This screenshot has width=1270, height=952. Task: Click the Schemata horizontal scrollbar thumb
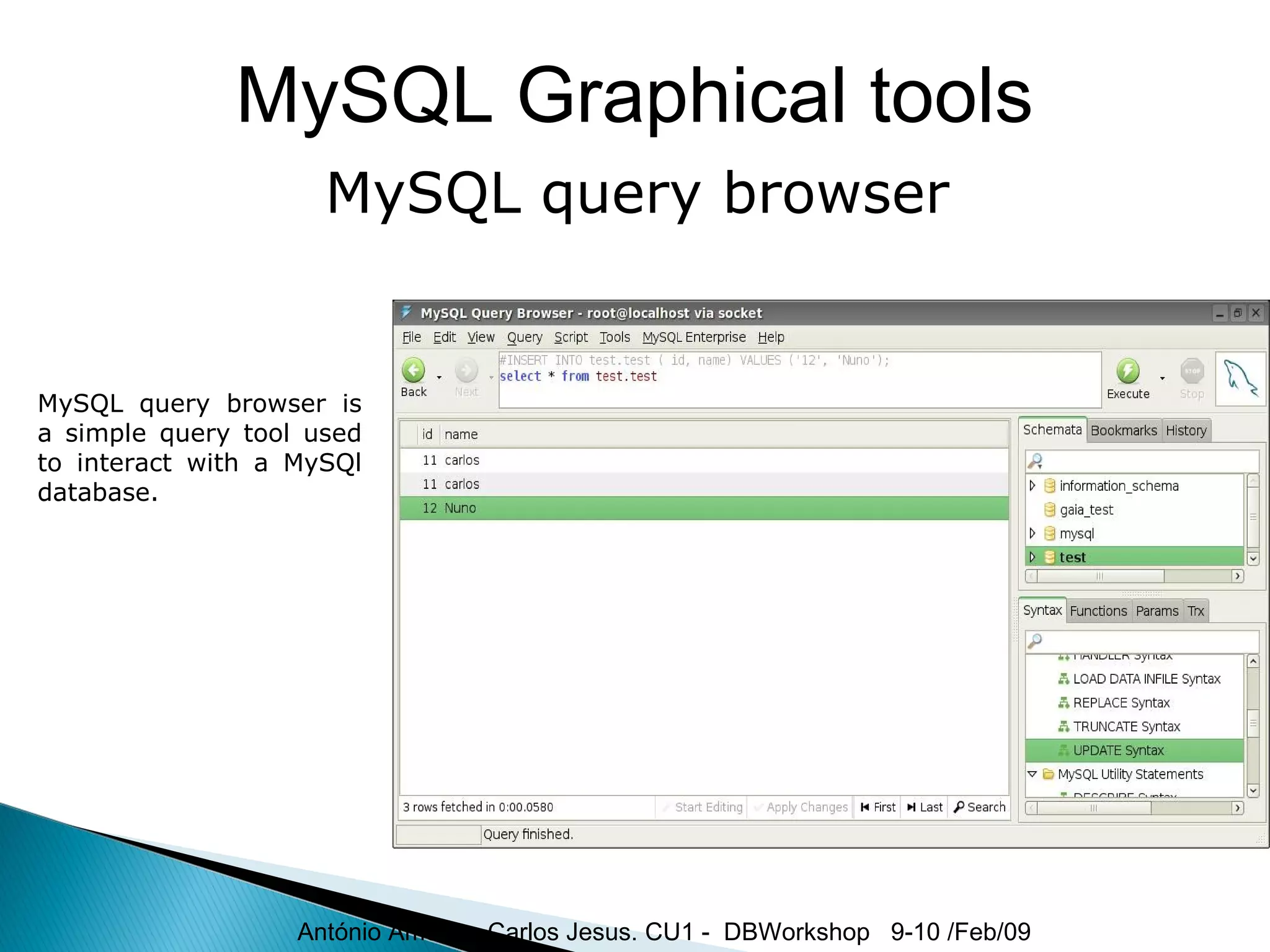click(1099, 576)
